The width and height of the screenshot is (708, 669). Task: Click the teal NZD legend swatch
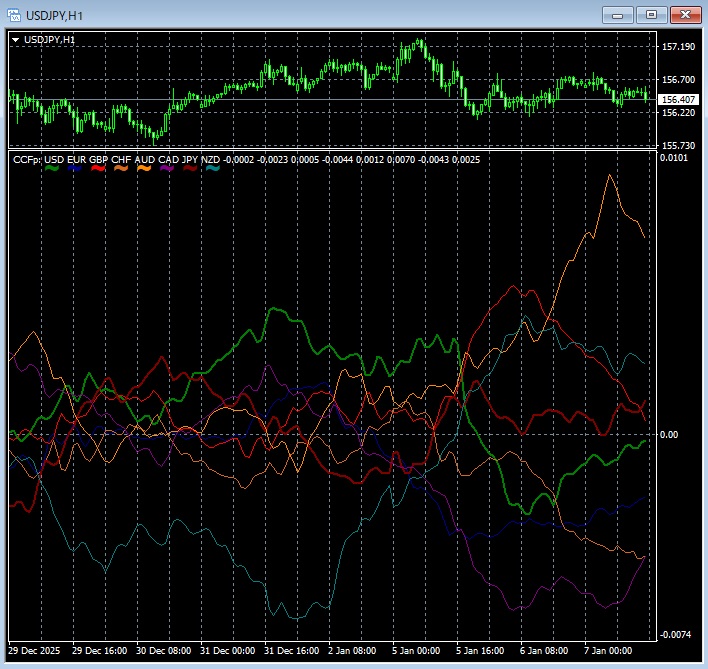tap(212, 169)
